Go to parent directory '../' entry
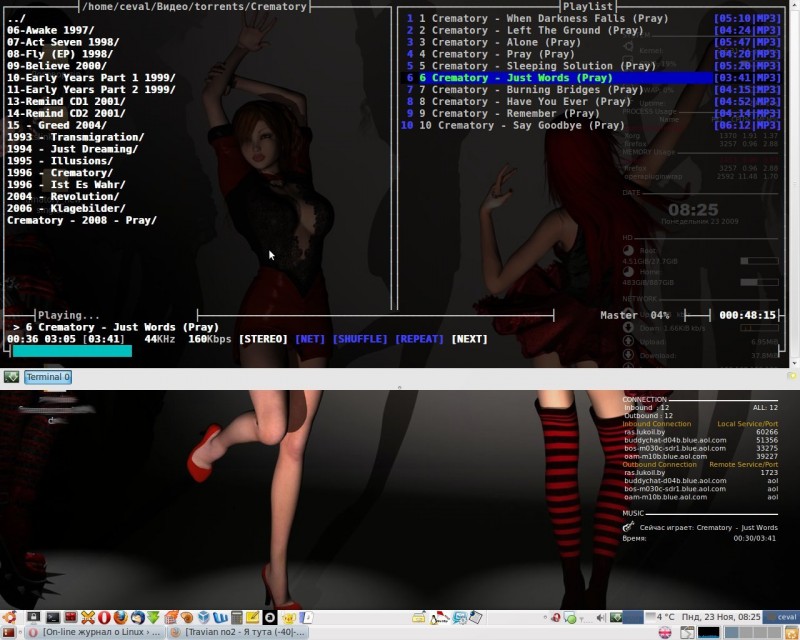The width and height of the screenshot is (800, 640). (x=16, y=18)
